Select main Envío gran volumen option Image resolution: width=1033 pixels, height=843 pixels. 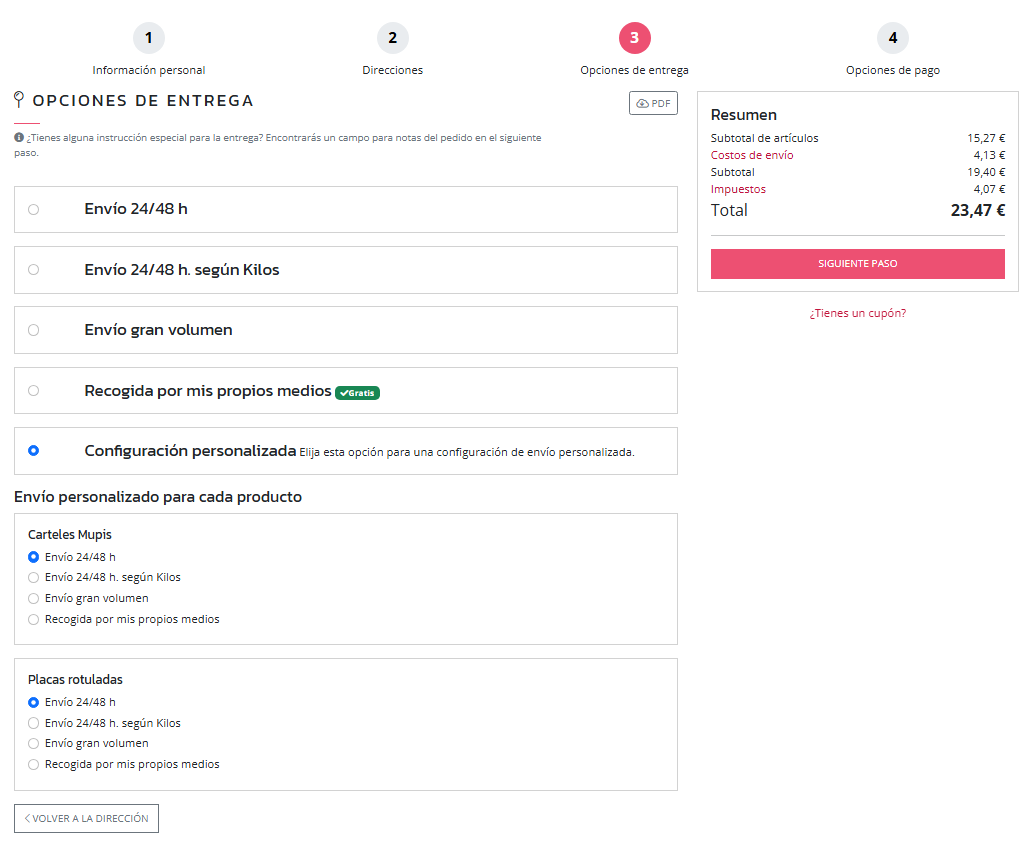34,330
